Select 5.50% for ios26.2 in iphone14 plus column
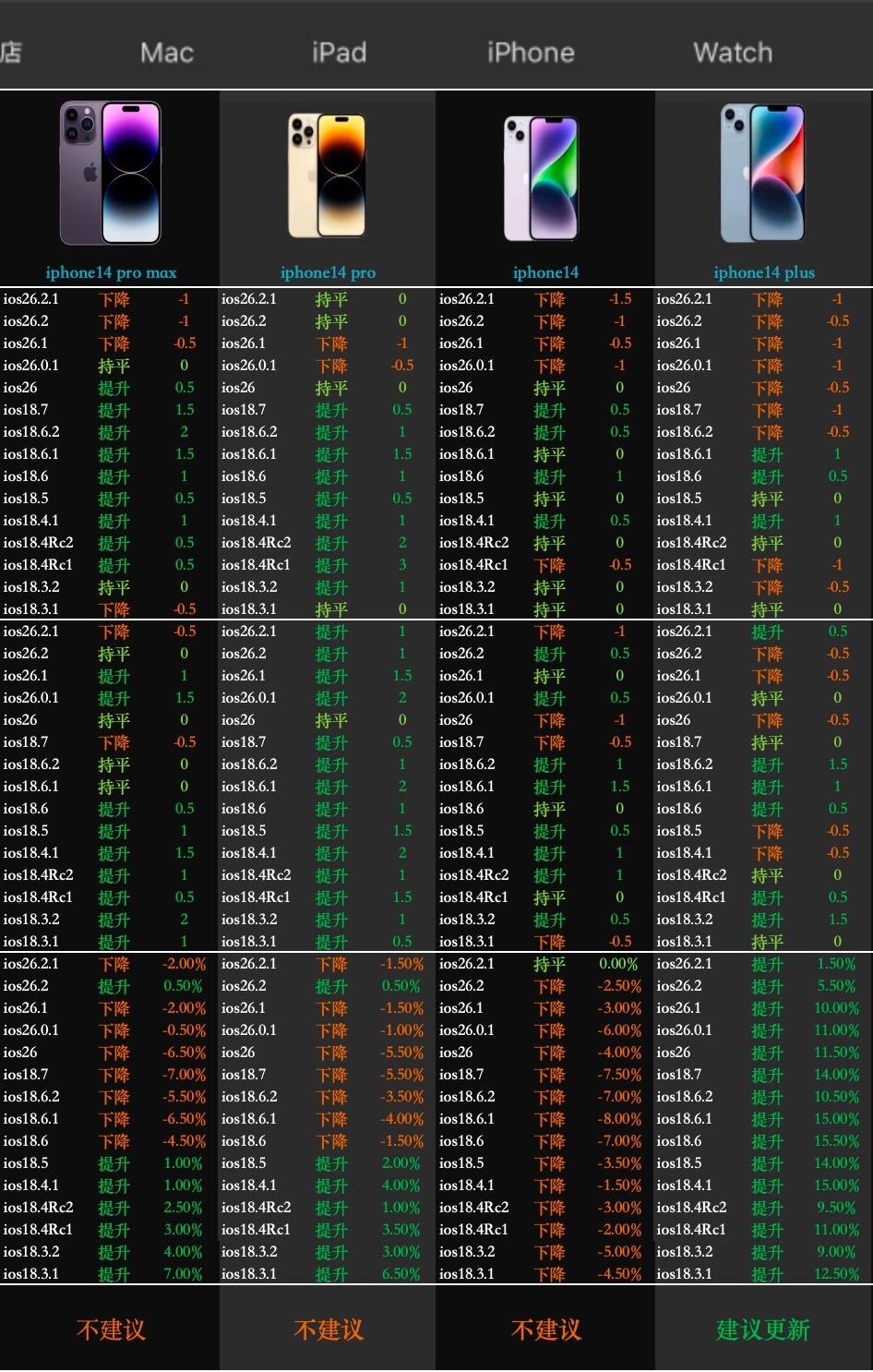The image size is (873, 1372). [836, 986]
